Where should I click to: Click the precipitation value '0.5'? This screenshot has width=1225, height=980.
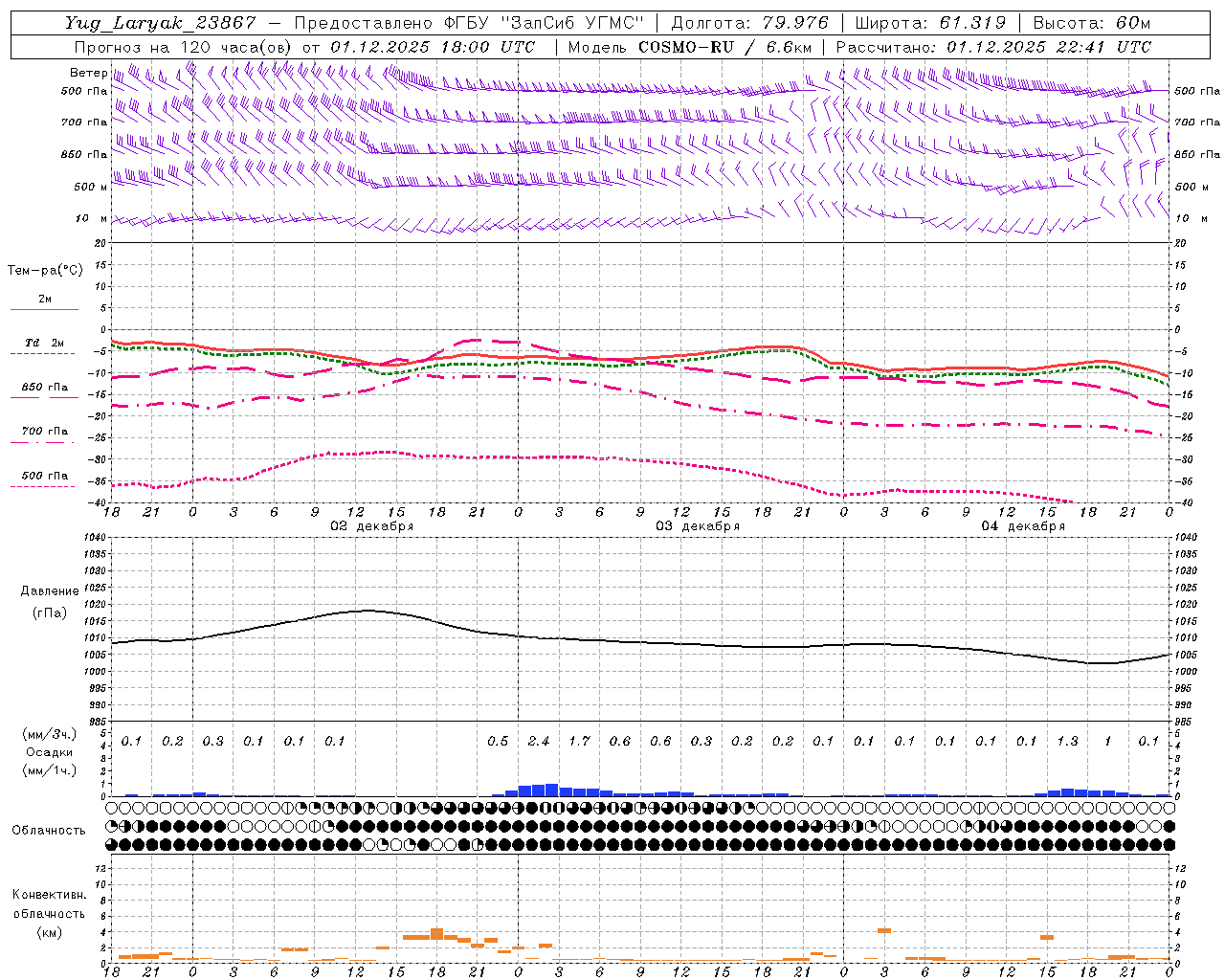498,741
